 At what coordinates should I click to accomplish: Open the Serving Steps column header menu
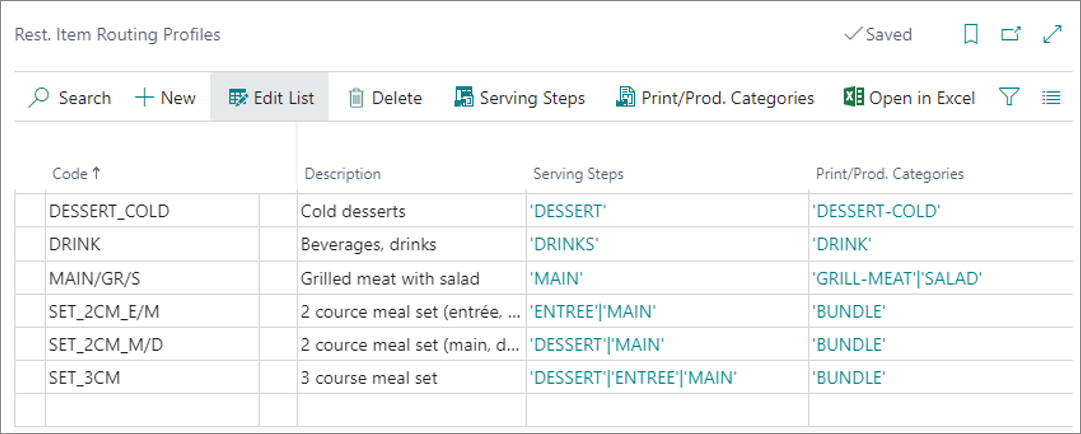point(578,174)
